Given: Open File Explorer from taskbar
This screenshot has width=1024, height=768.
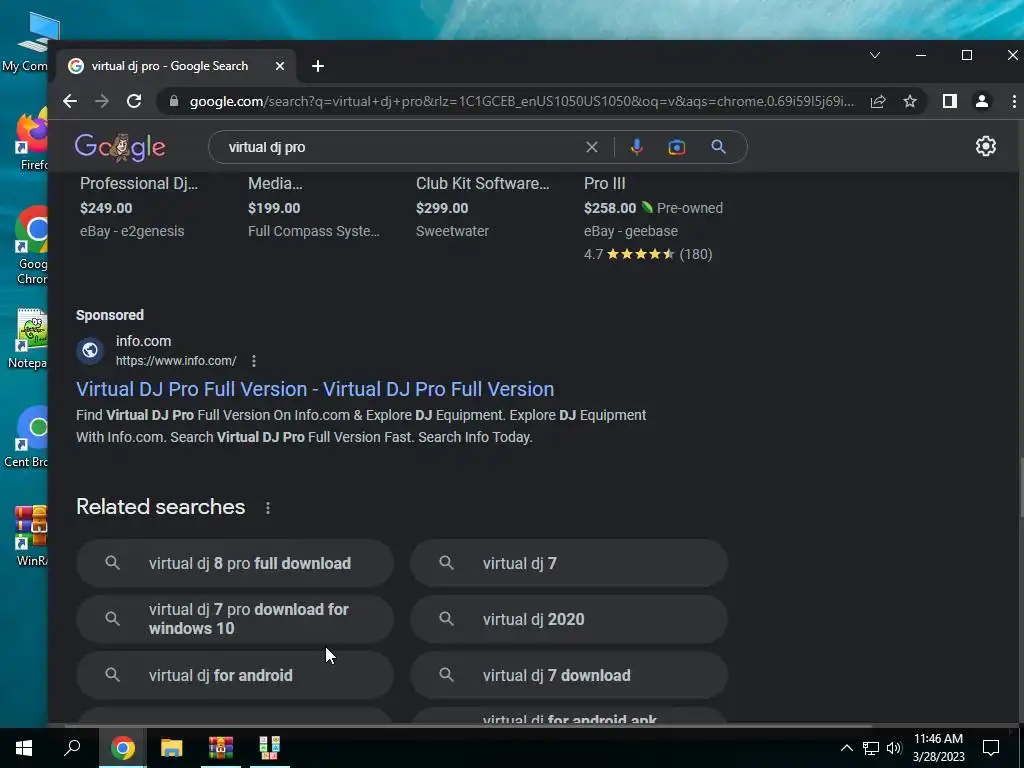Looking at the screenshot, I should (x=172, y=748).
